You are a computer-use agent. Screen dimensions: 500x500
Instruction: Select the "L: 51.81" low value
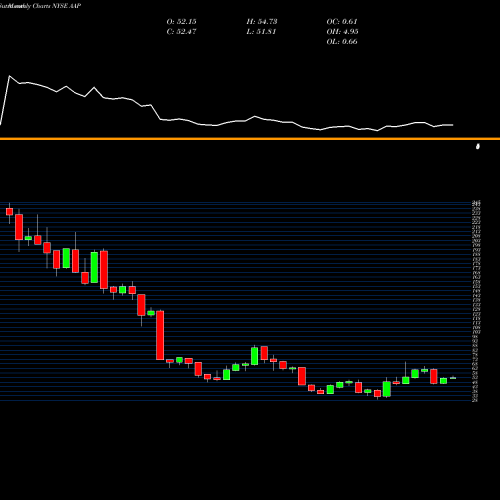(261, 32)
